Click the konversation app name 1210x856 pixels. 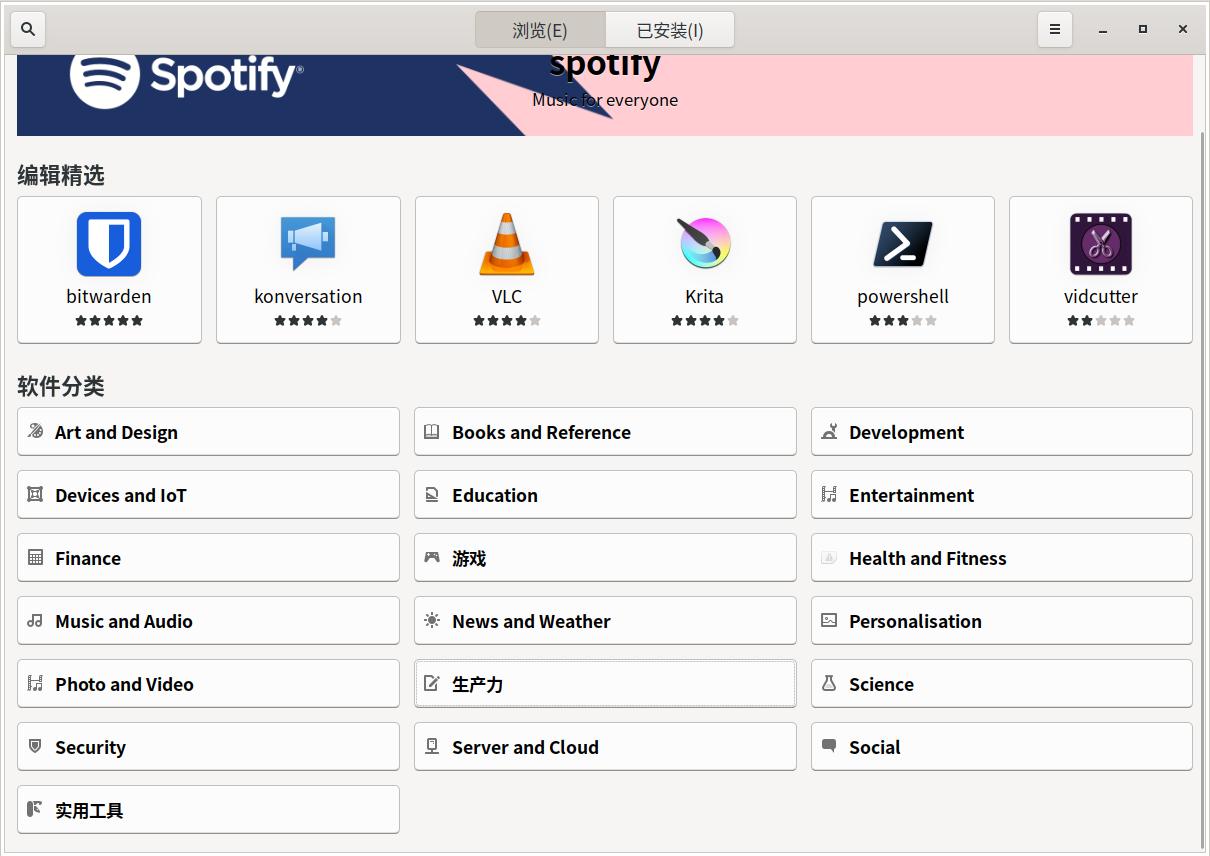click(308, 297)
